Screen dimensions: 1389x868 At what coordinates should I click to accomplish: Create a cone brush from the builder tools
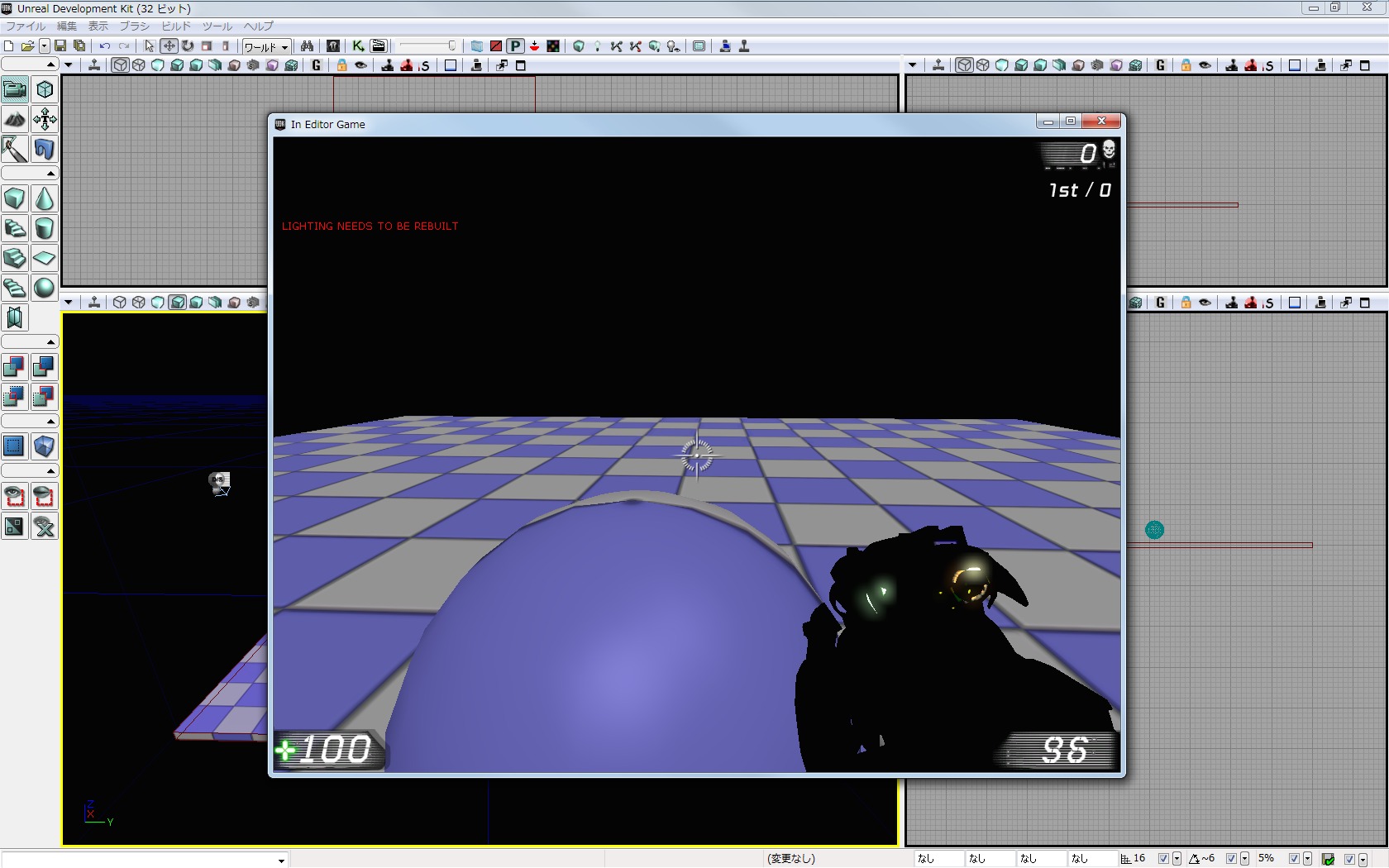pos(45,199)
